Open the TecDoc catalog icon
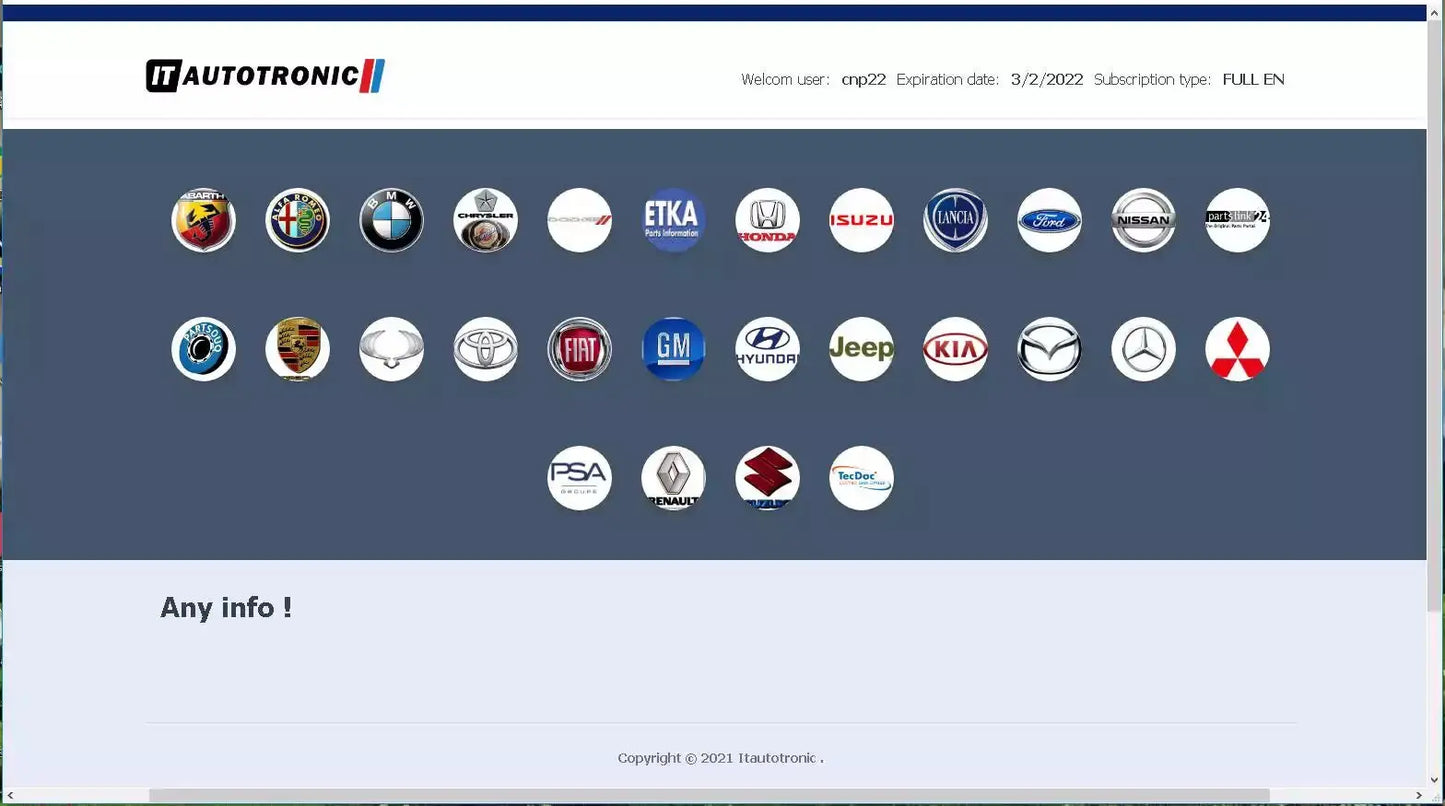 (861, 478)
